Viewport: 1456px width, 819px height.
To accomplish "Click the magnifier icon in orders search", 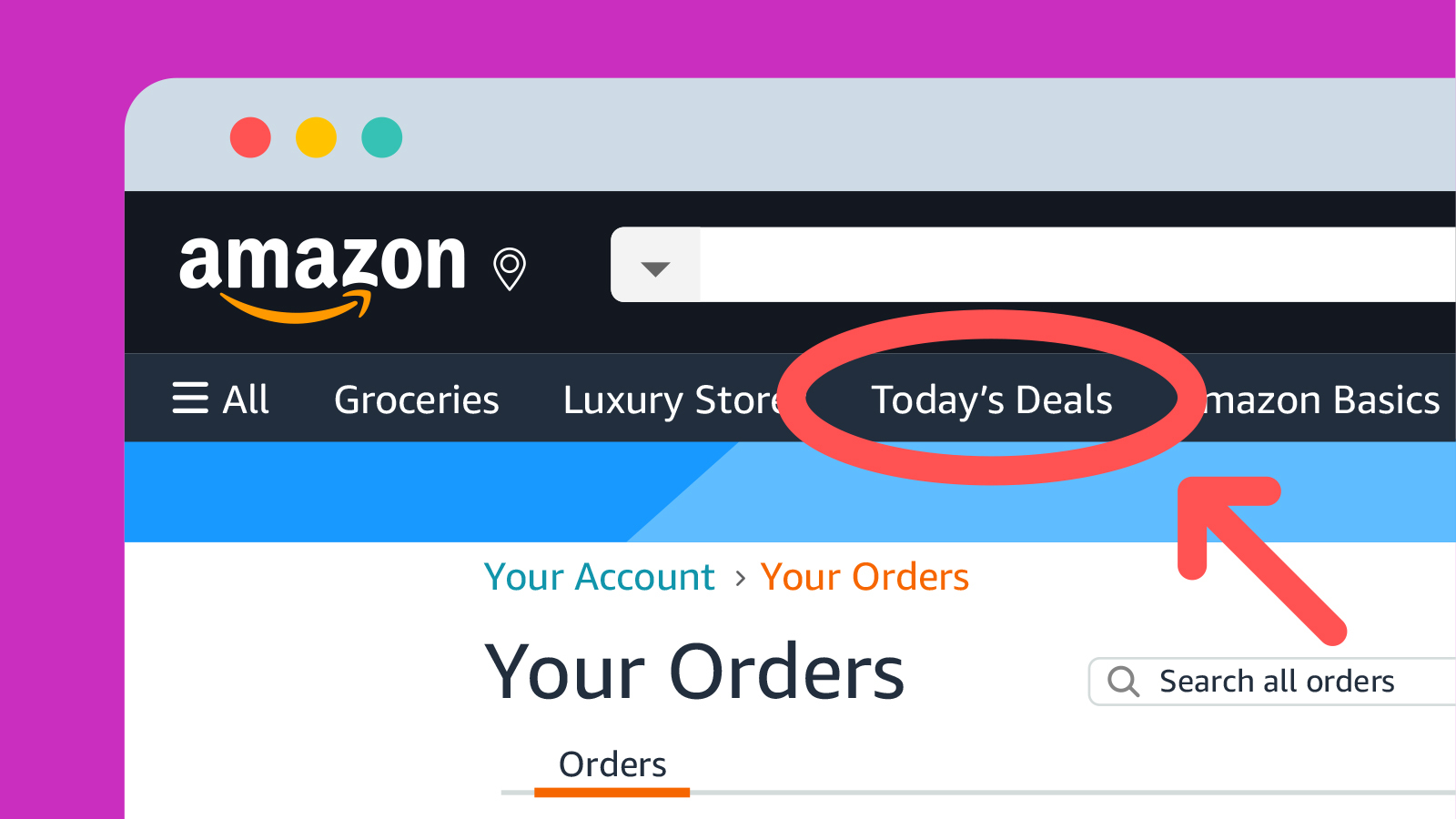I will [x=1124, y=681].
